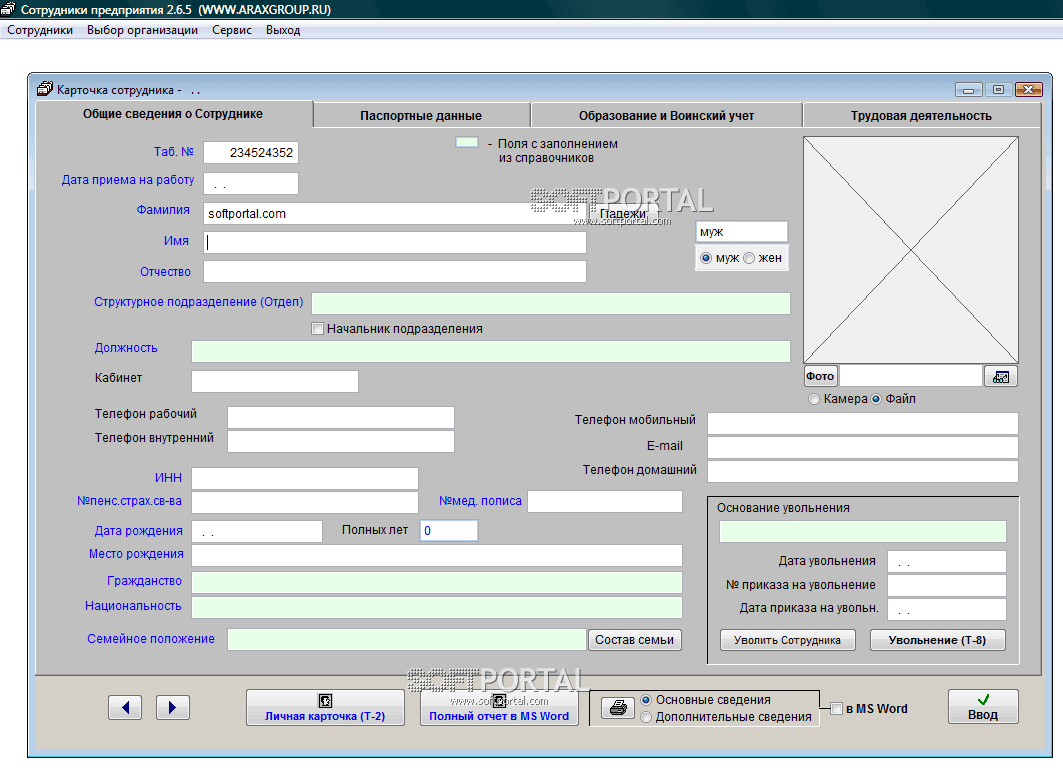Click 'Дата приема на работу' date field
The image size is (1063, 773).
251,183
